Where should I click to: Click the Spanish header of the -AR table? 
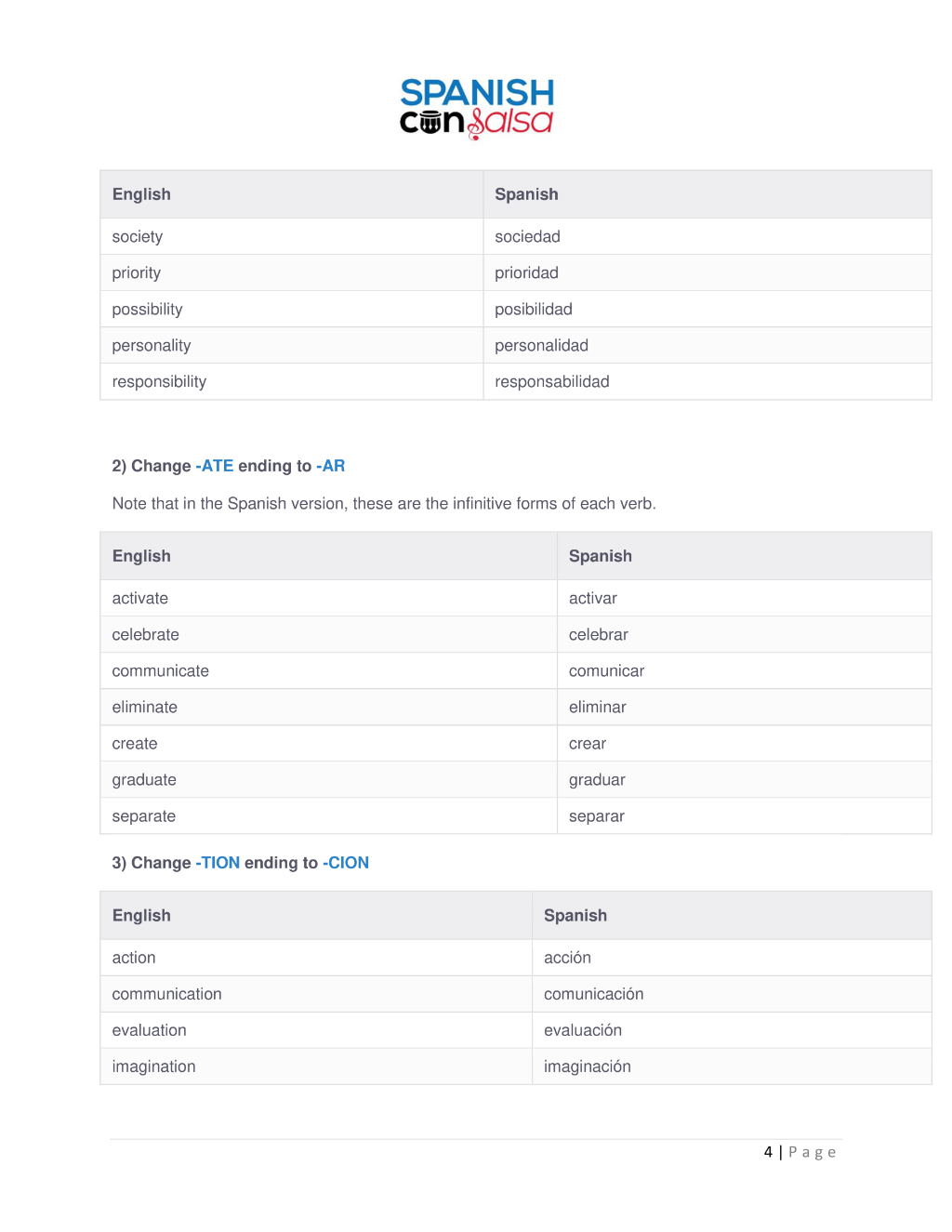click(x=601, y=556)
